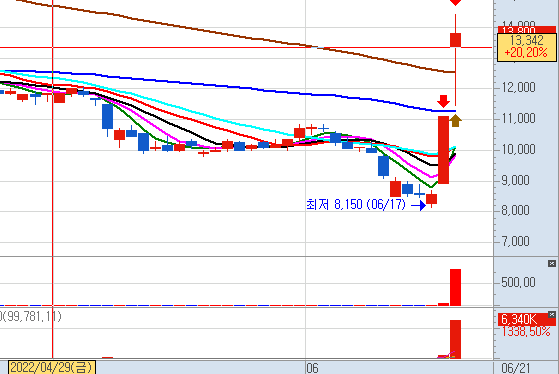The height and width of the screenshot is (374, 559).
Task: Click the (99,781,11) indicator parameter text
Action: tap(31, 316)
